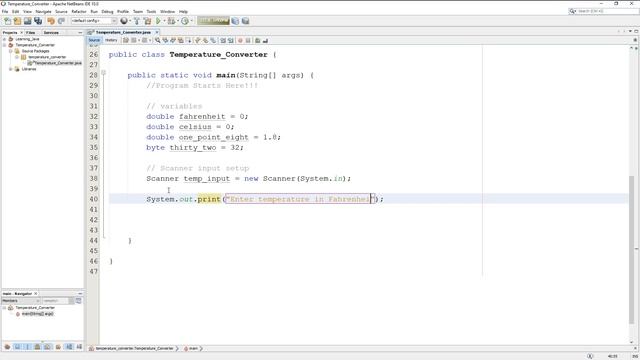Screen dimensions: 640x360
Task: Click the Save All toolbar icon
Action: [38, 21]
